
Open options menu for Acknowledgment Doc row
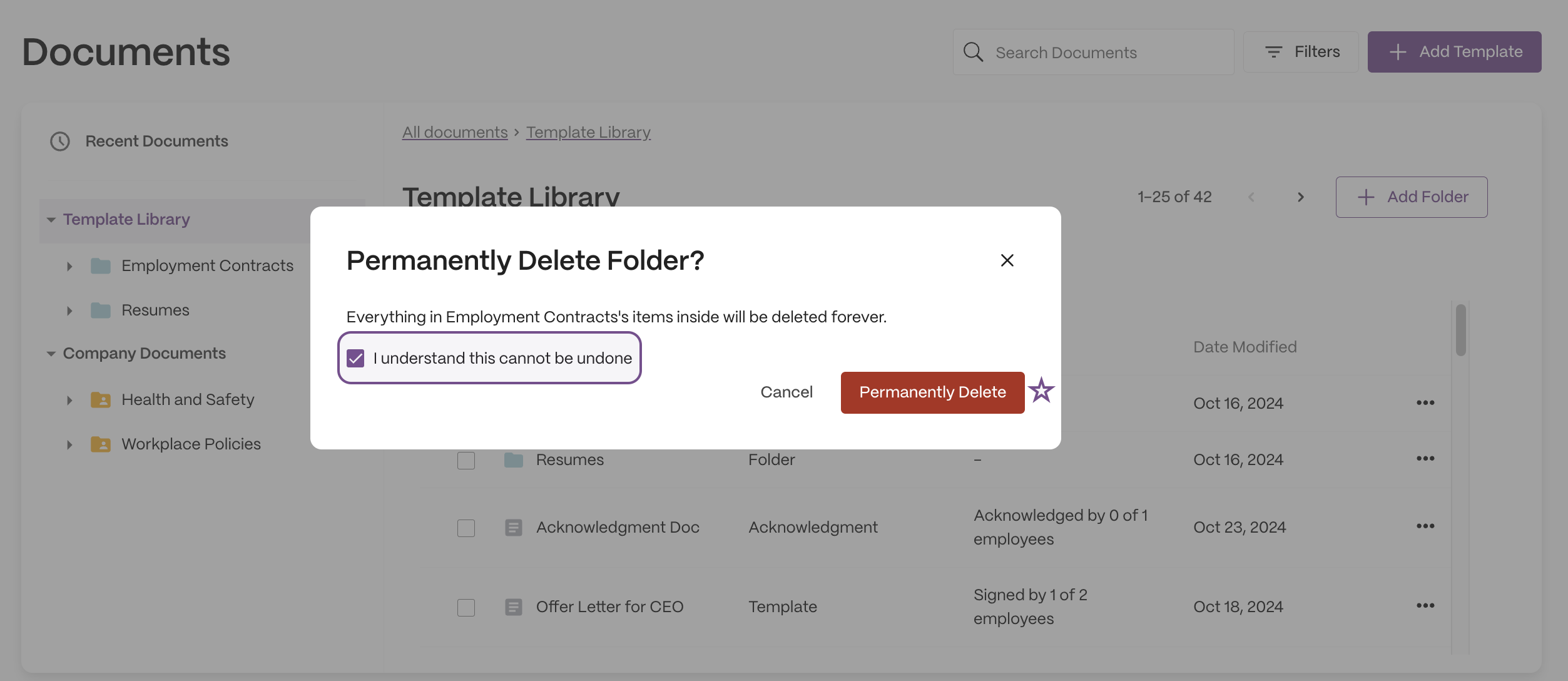click(1425, 526)
